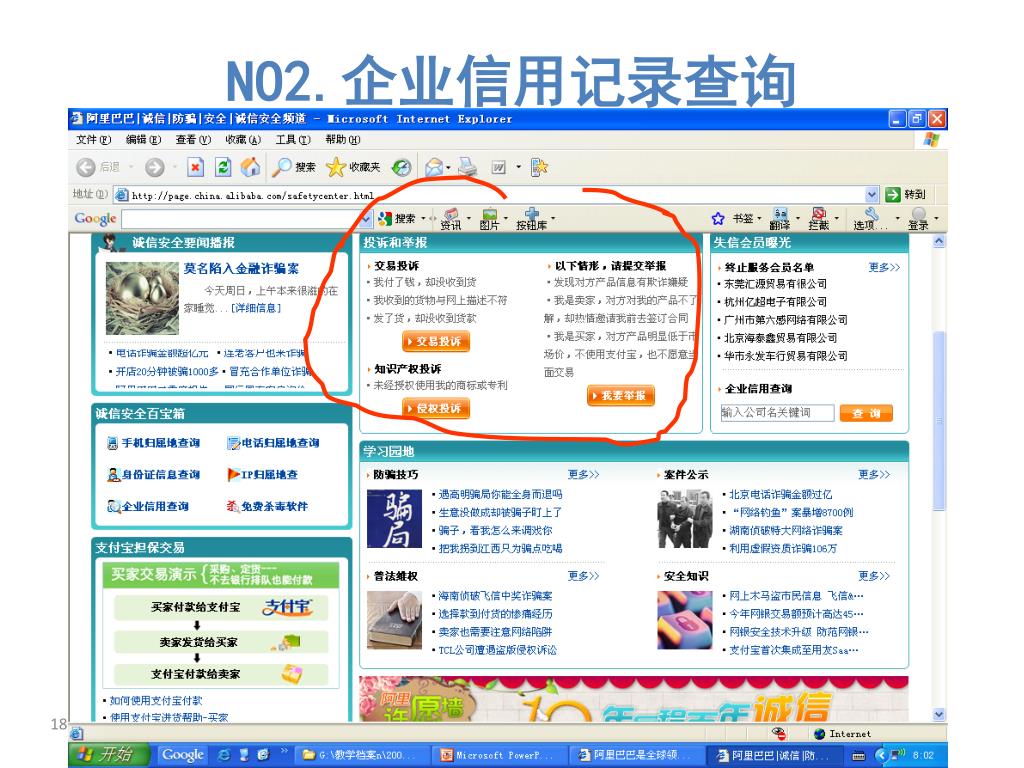Viewport: 1024px width, 768px height.
Task: Click the orange 交易投诉 button
Action: [x=436, y=342]
